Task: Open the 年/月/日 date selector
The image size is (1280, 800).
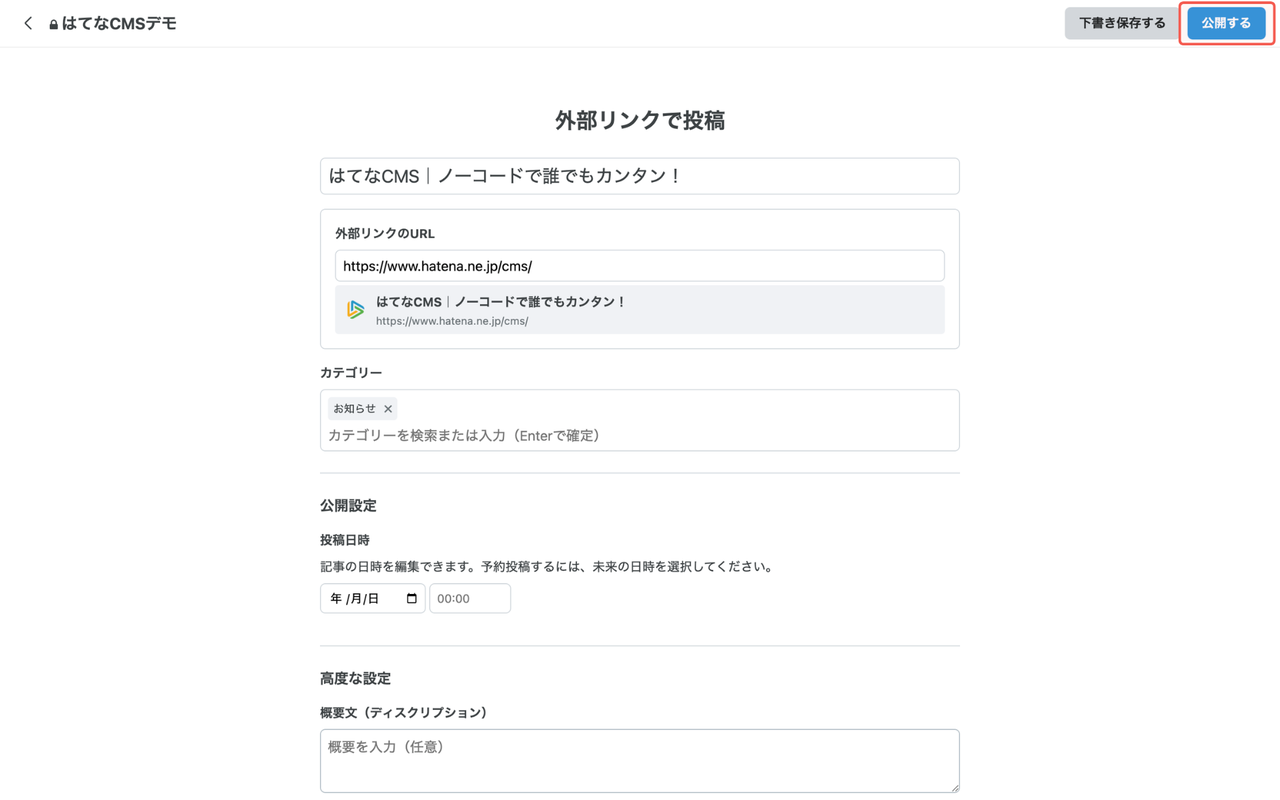Action: (x=365, y=597)
